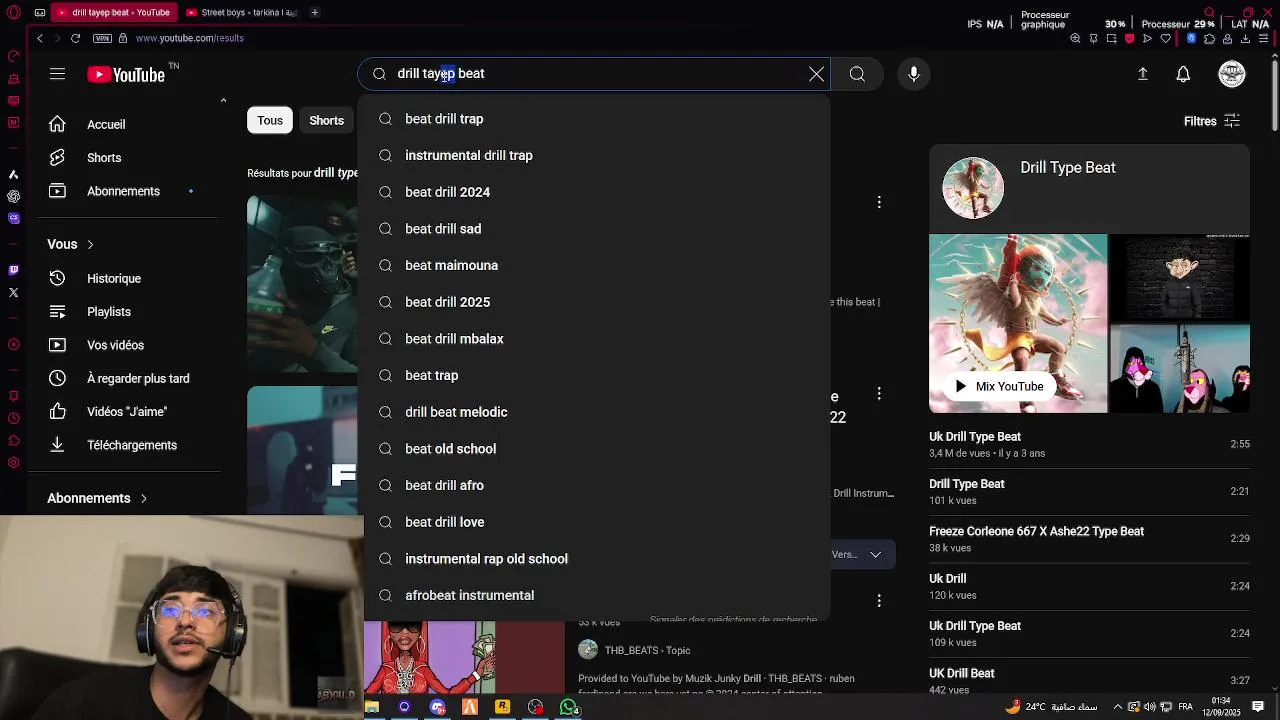Select the 'Shorts' filter chip
The image size is (1280, 720).
click(x=326, y=120)
